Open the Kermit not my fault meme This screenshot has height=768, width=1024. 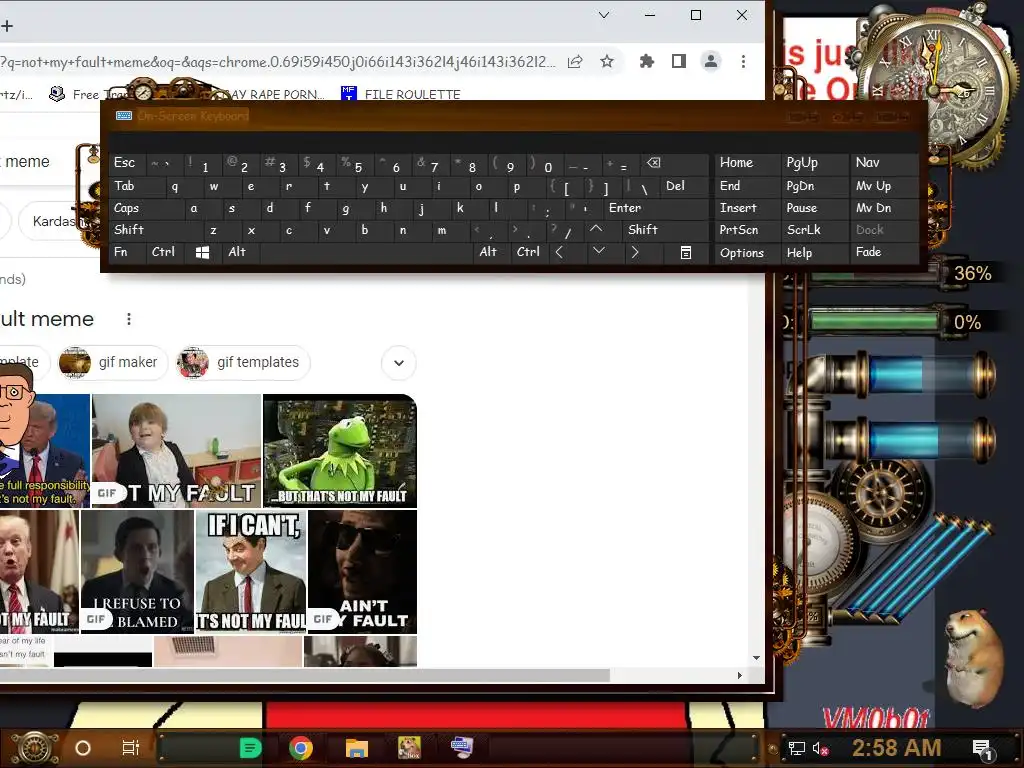point(340,451)
